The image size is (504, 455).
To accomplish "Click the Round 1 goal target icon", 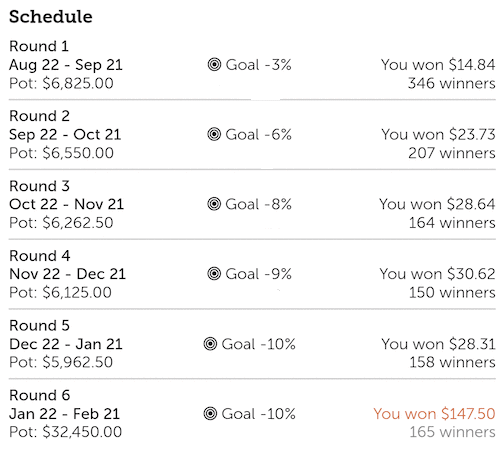I will click(x=214, y=64).
